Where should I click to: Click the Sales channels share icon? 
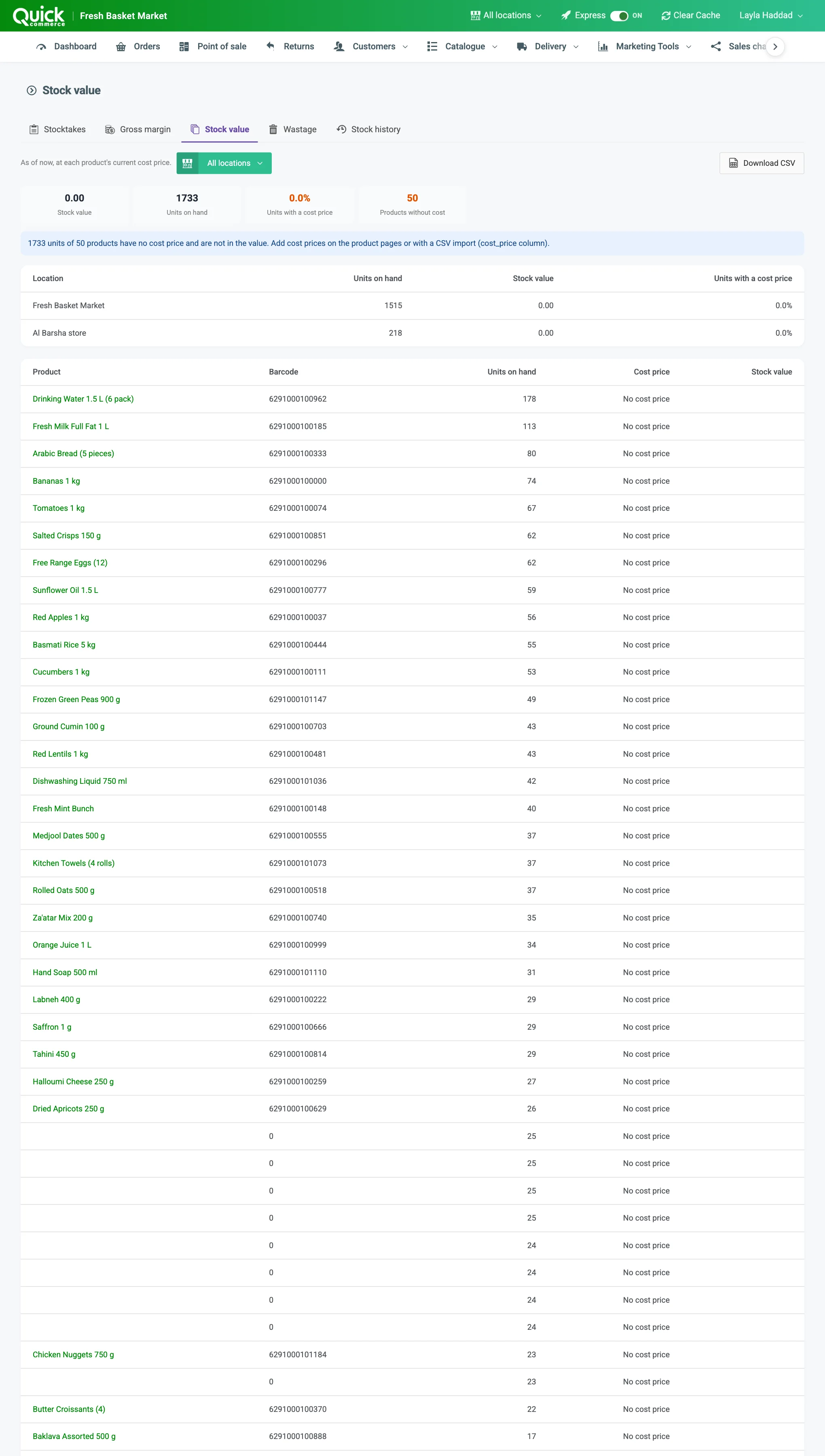tap(716, 47)
